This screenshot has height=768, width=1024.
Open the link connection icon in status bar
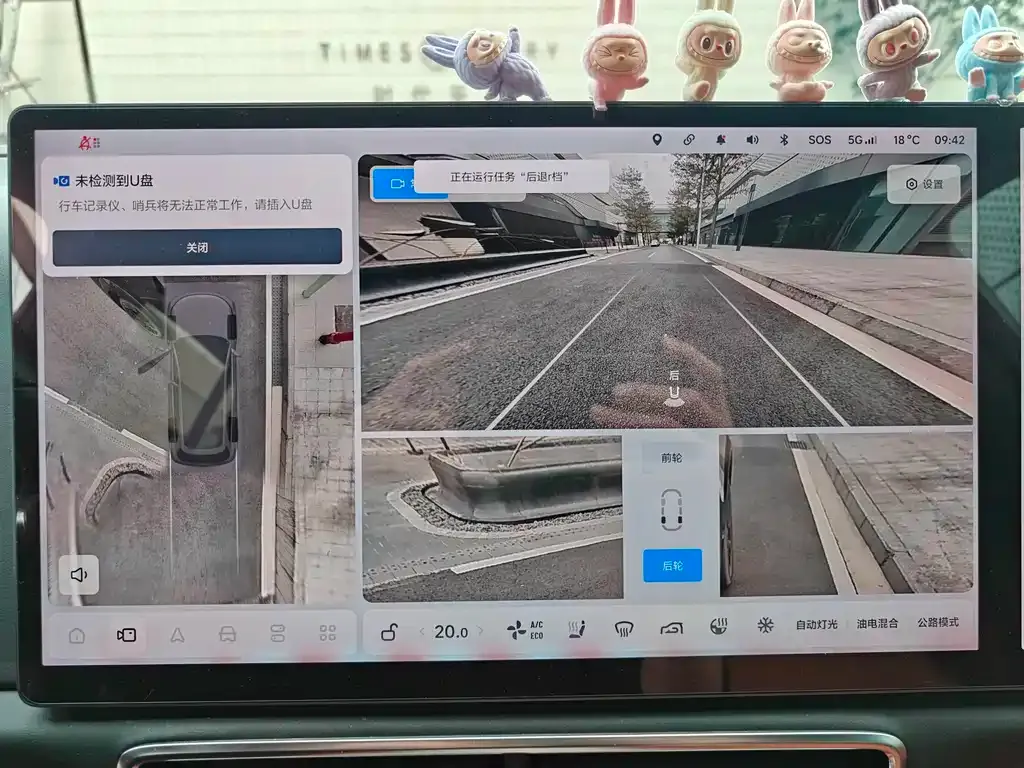click(689, 140)
